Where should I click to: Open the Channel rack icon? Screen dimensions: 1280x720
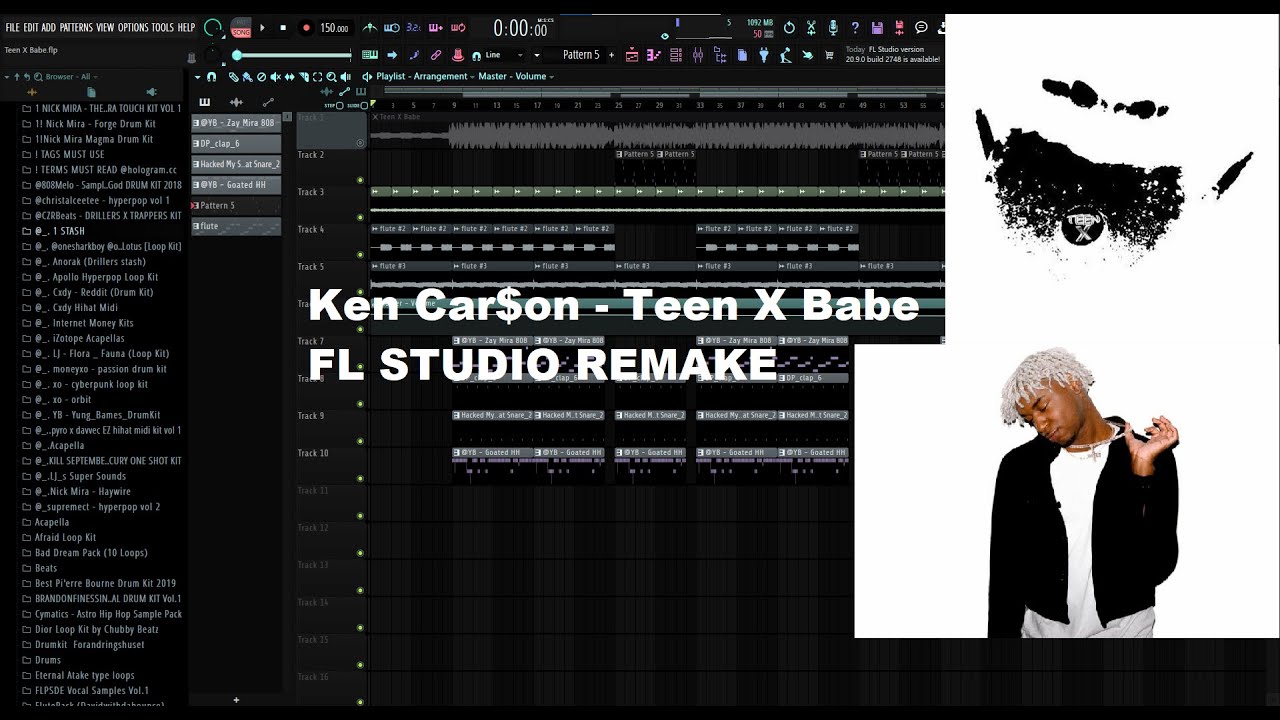click(676, 55)
